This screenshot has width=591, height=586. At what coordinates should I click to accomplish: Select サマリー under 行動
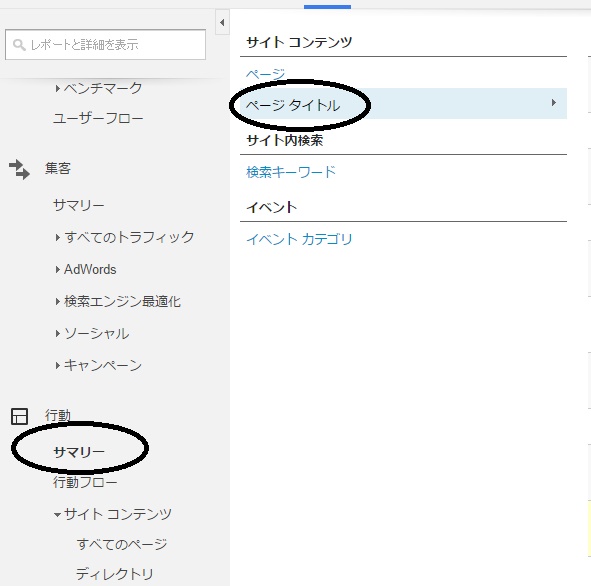79,451
